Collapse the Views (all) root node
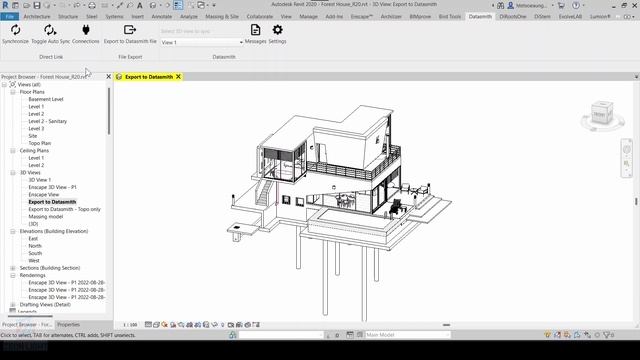This screenshot has height=360, width=640. pyautogui.click(x=4, y=84)
